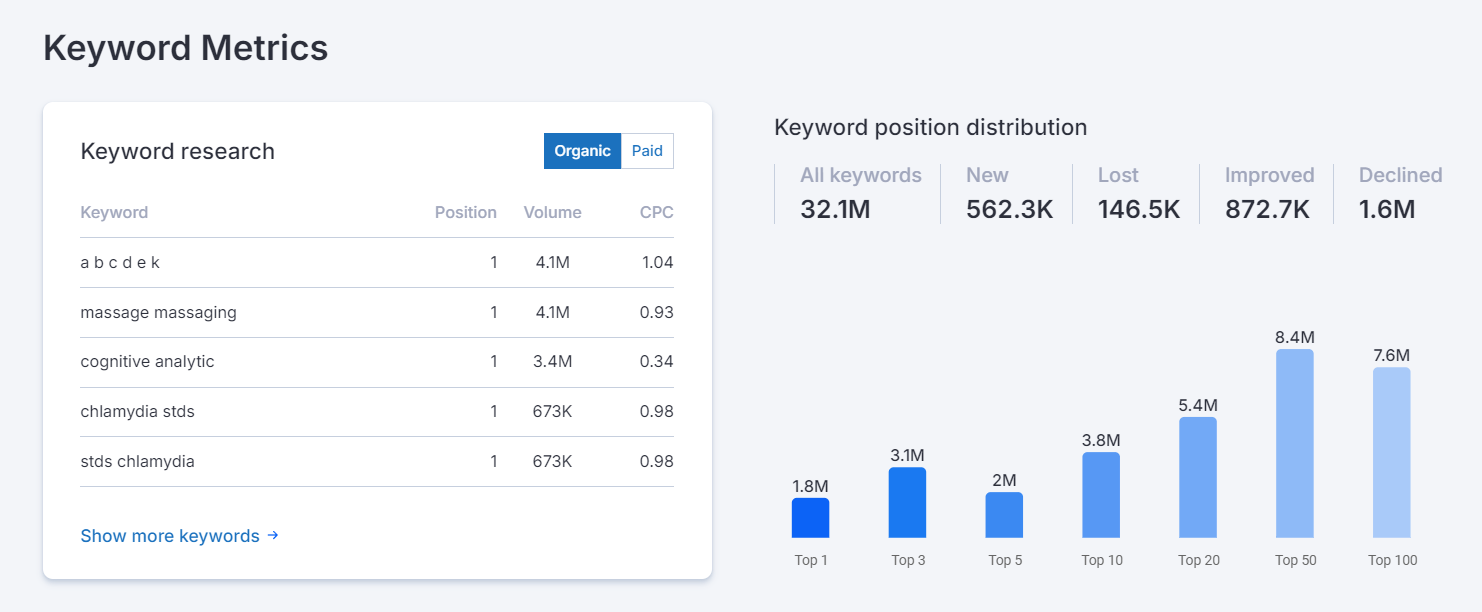Image resolution: width=1482 pixels, height=612 pixels.
Task: Switch to the Organic tab
Action: 582,151
